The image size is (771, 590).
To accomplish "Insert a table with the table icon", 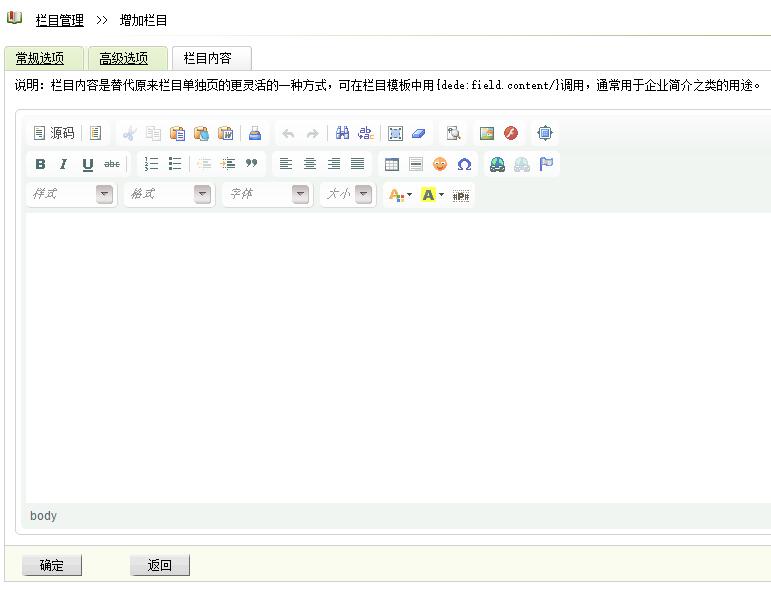I will [x=392, y=164].
